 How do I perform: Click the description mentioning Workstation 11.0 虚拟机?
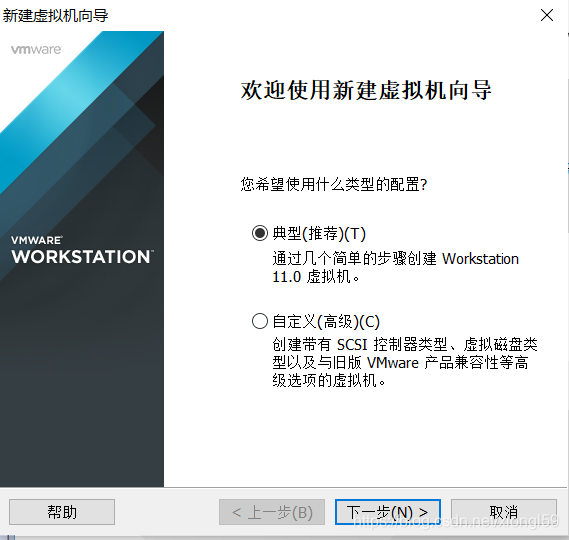[396, 268]
